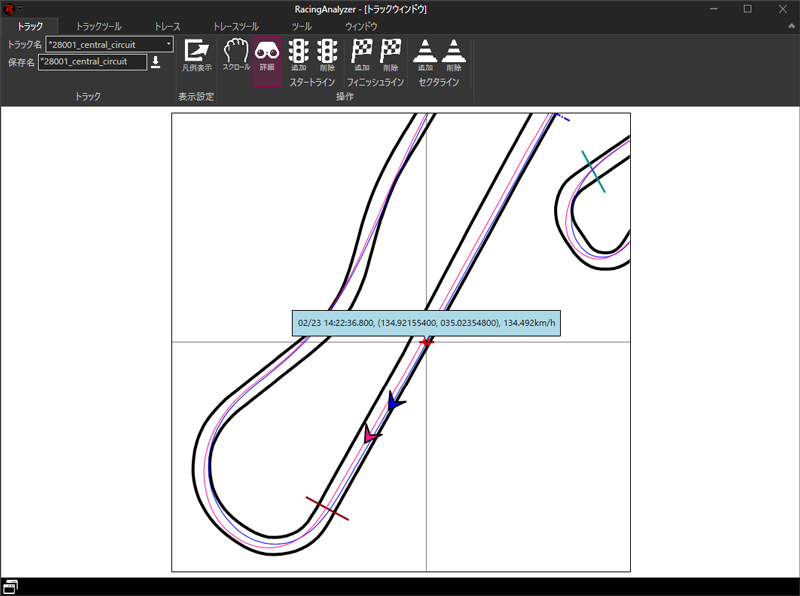The width and height of the screenshot is (800, 596).
Task: Click the 保存名 text field
Action: pyautogui.click(x=92, y=62)
